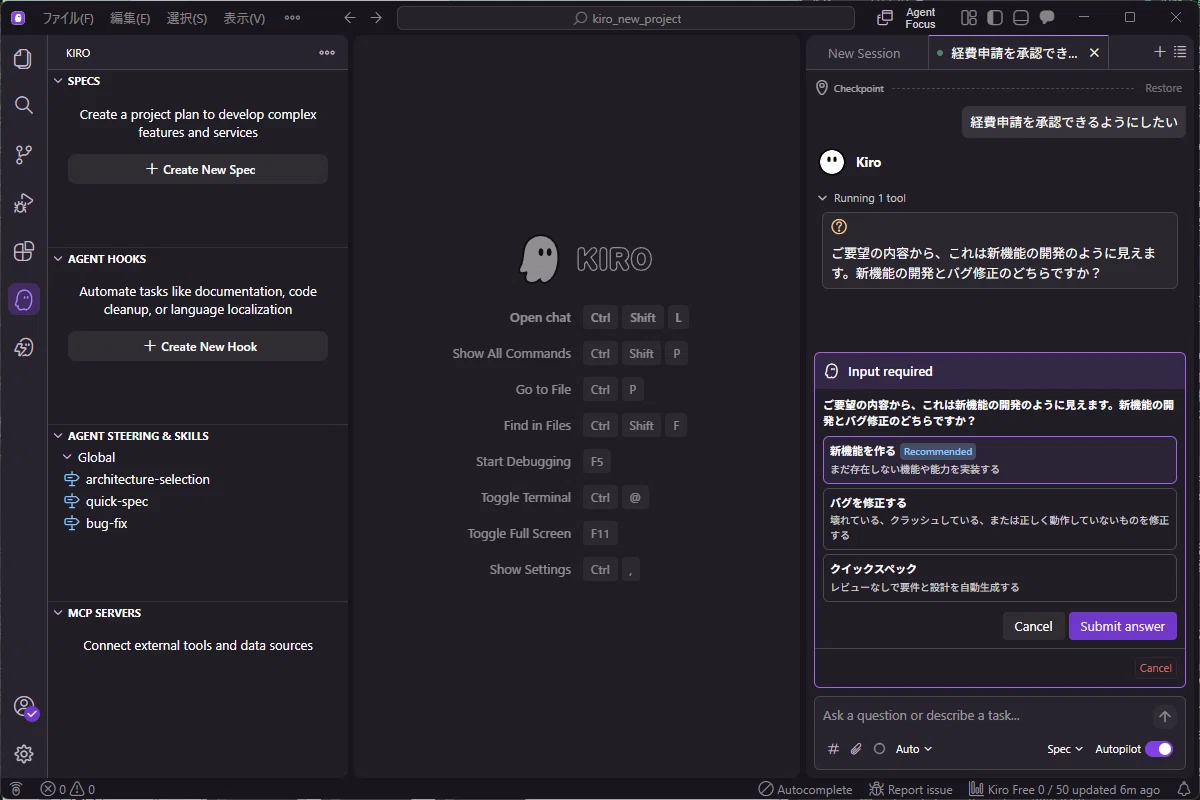Open the Explorer view in activity bar

pyautogui.click(x=23, y=59)
